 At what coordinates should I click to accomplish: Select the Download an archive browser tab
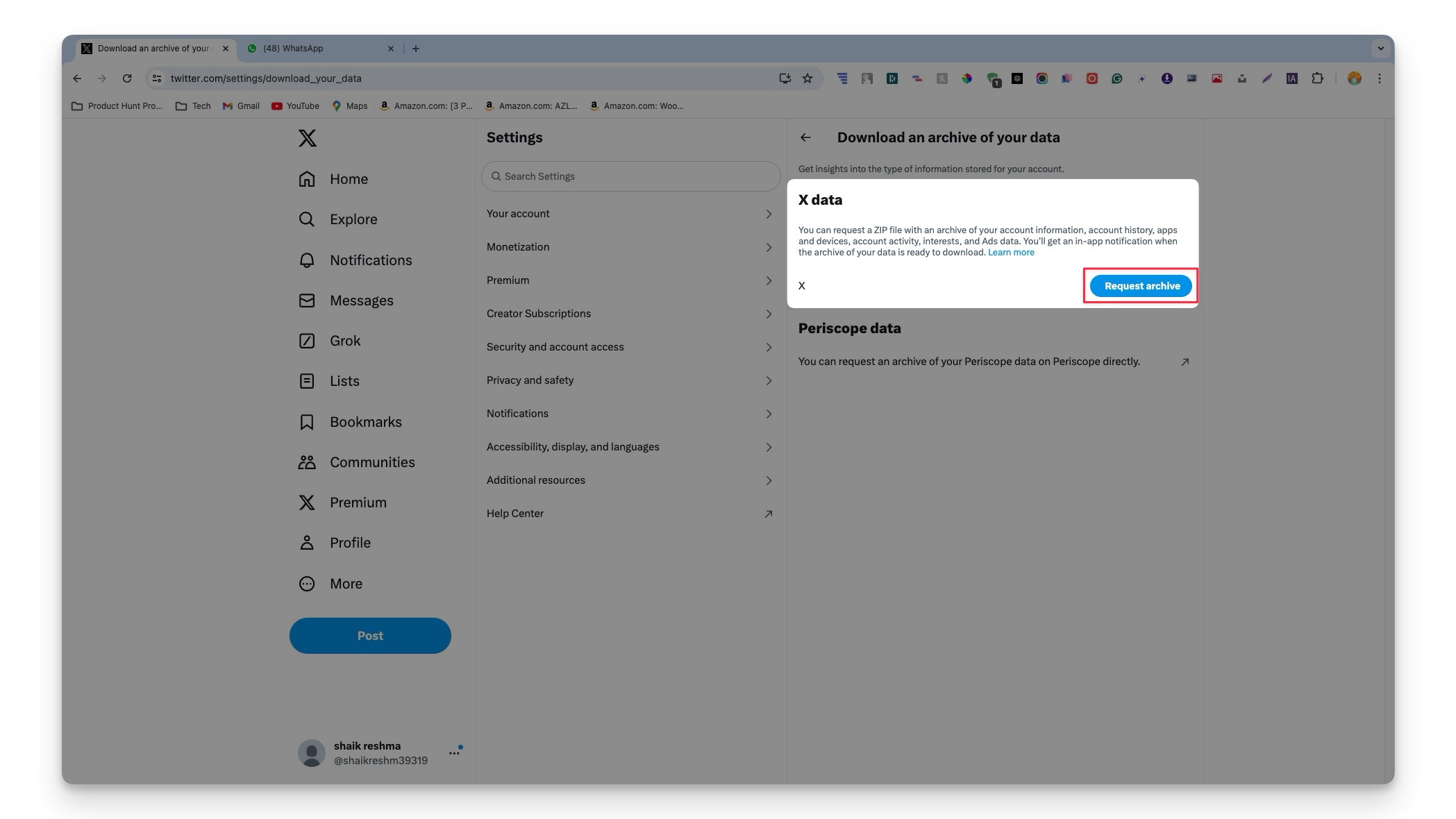(x=156, y=49)
